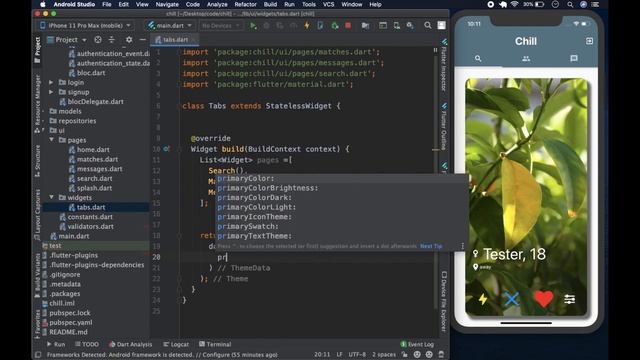
Task: Open the Event Log
Action: click(x=417, y=344)
